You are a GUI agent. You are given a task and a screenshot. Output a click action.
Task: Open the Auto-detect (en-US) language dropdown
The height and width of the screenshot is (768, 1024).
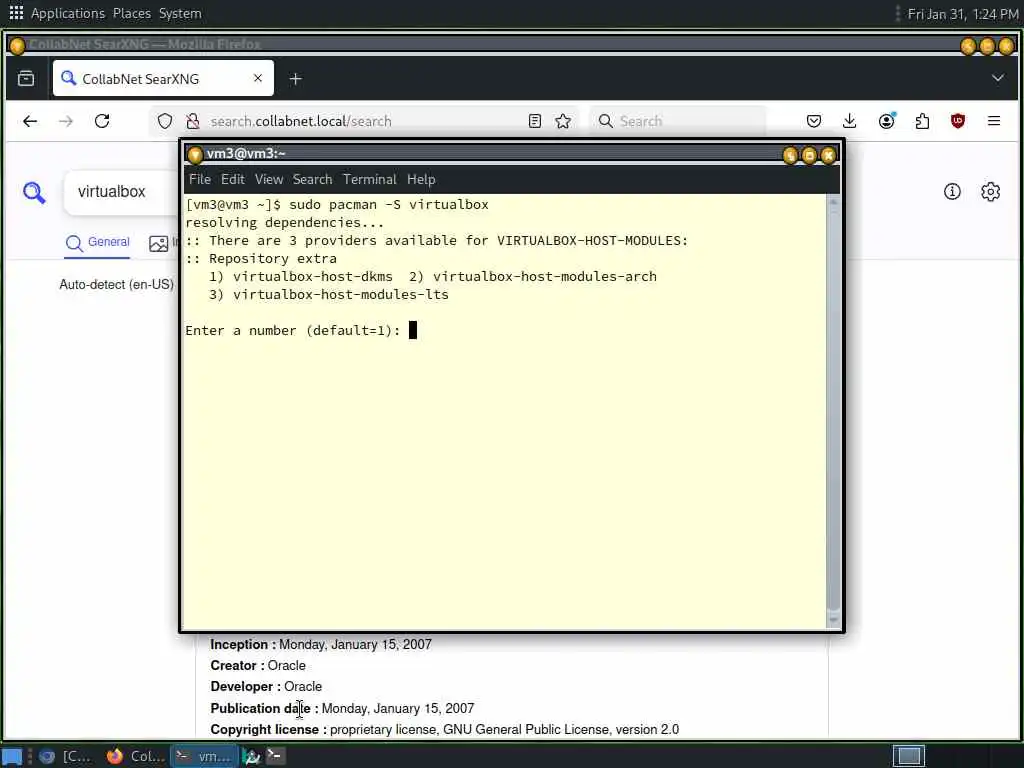(116, 285)
